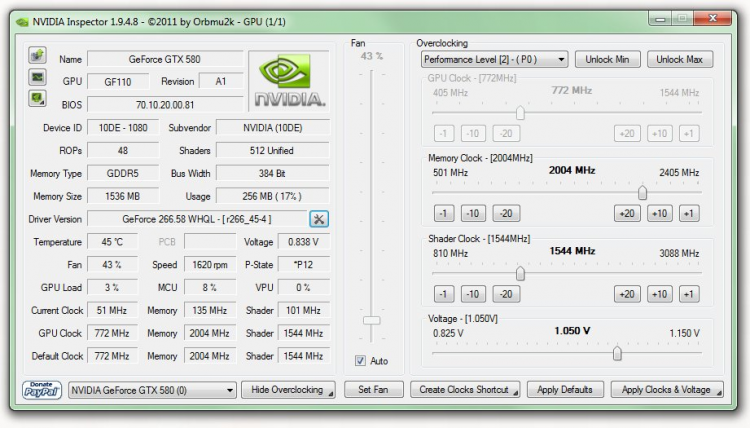Click the fan speed vertical slider handle
This screenshot has height=428, width=750.
point(372,320)
